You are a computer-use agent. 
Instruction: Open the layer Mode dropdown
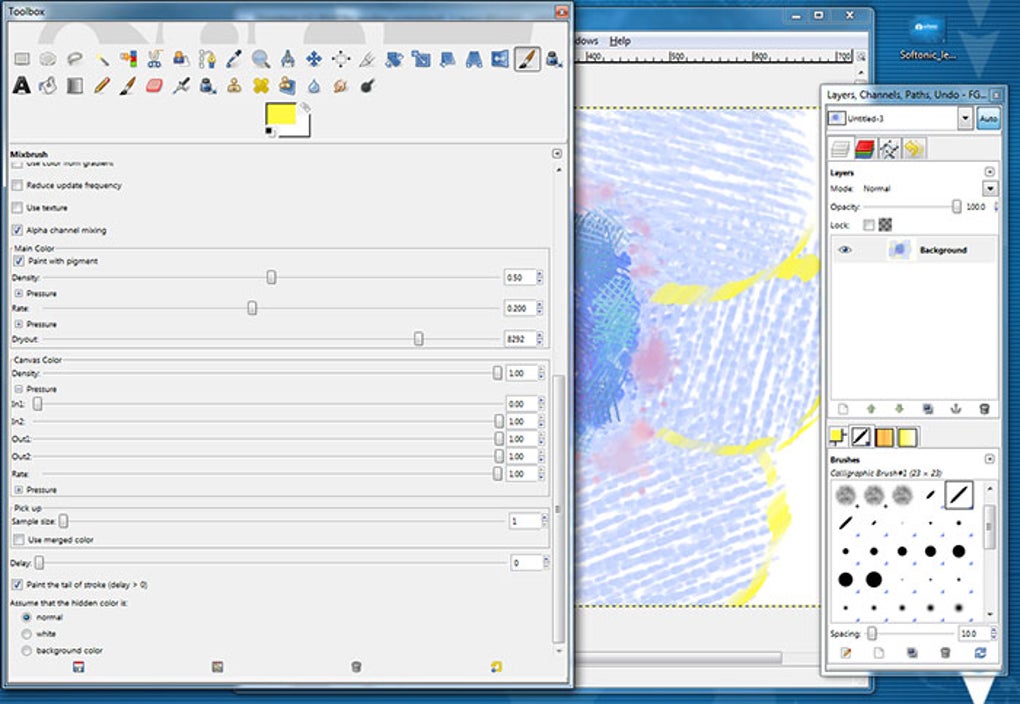pyautogui.click(x=989, y=188)
